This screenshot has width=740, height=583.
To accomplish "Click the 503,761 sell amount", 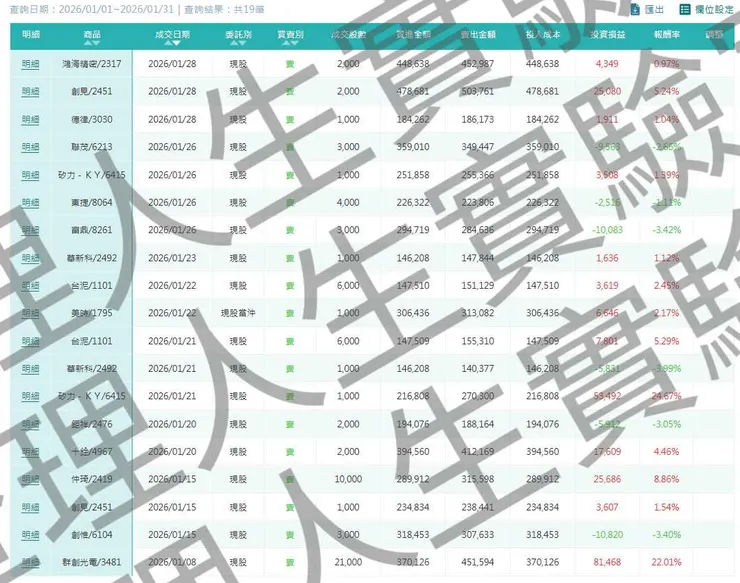I will pyautogui.click(x=478, y=92).
